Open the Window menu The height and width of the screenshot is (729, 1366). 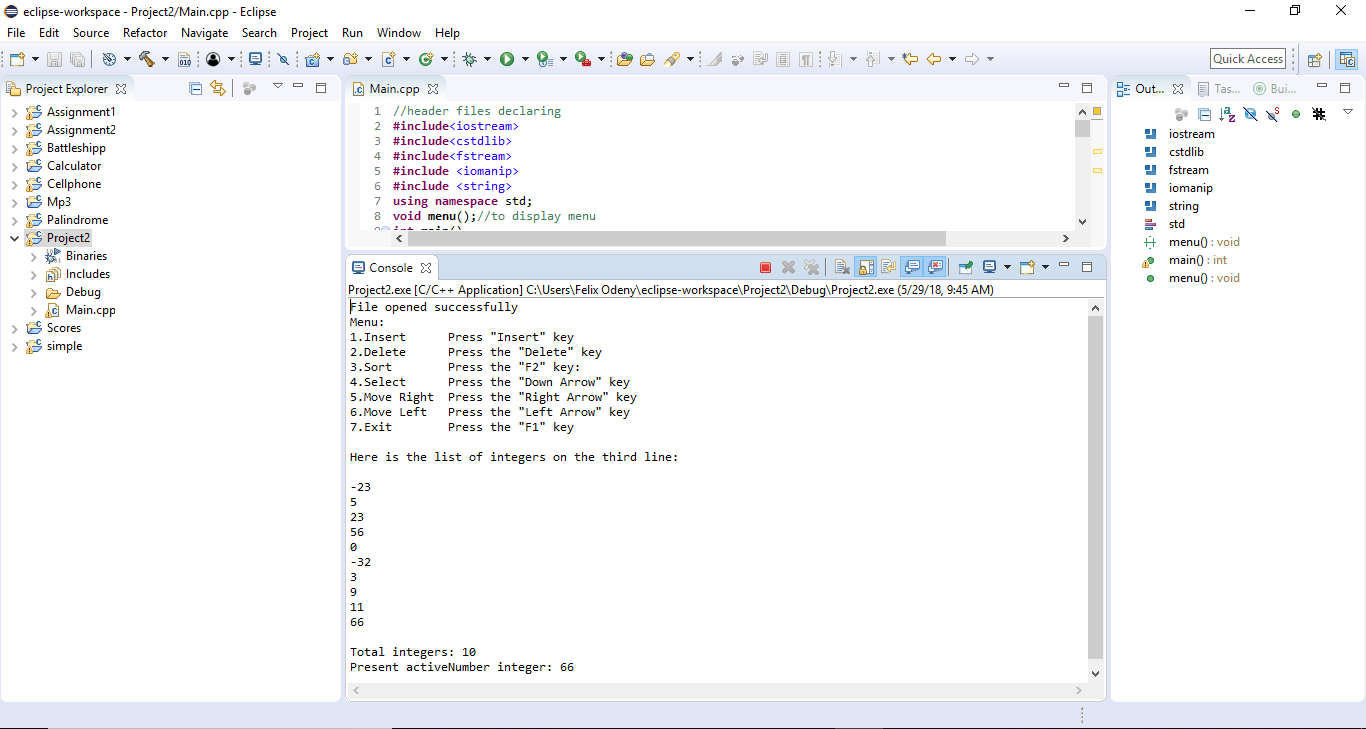[x=399, y=33]
